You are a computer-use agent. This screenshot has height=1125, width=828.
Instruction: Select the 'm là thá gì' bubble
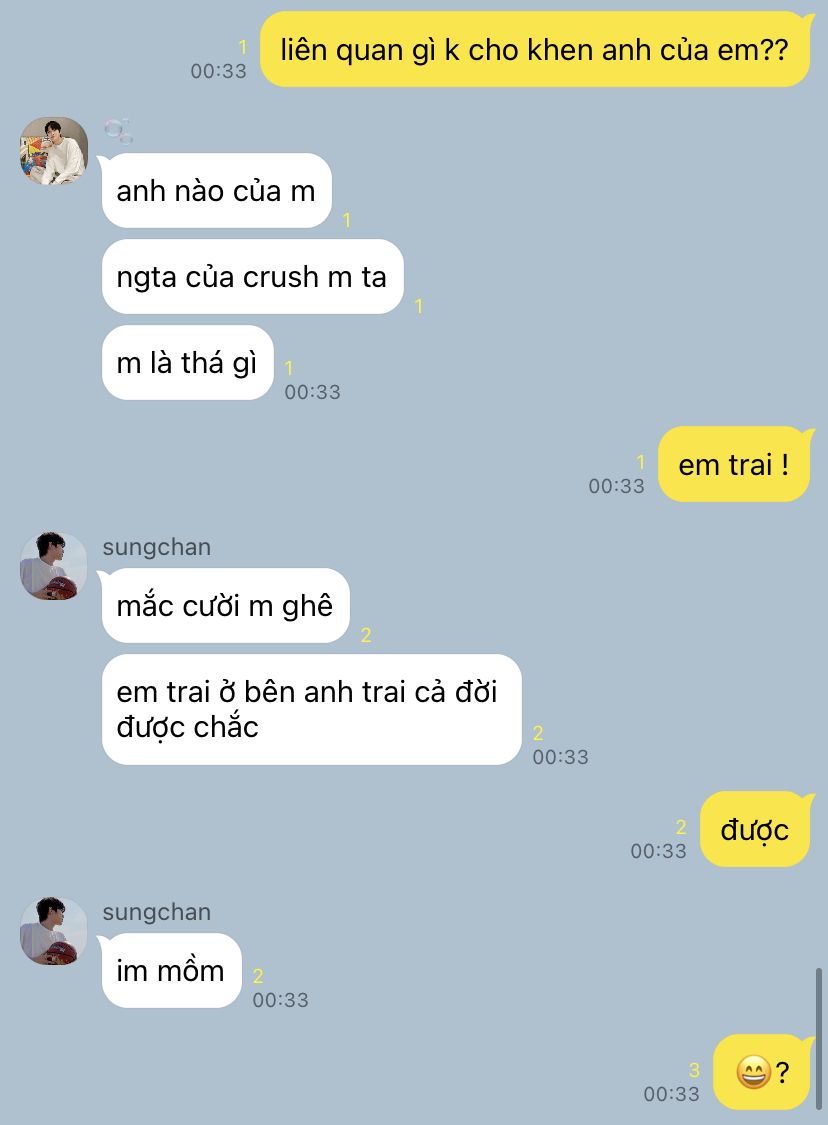(x=187, y=362)
